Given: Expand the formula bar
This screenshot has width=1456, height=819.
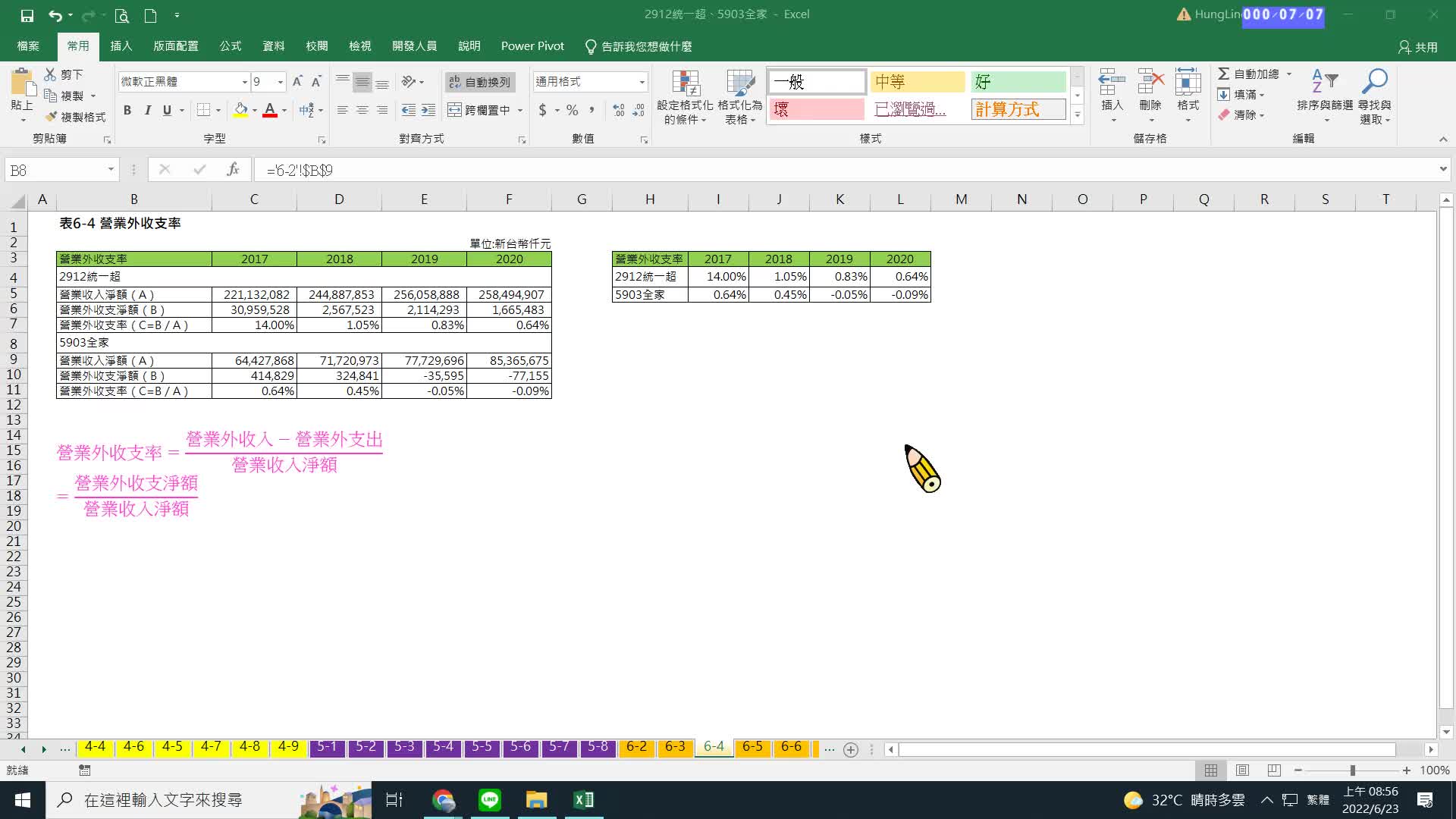Looking at the screenshot, I should 1442,169.
